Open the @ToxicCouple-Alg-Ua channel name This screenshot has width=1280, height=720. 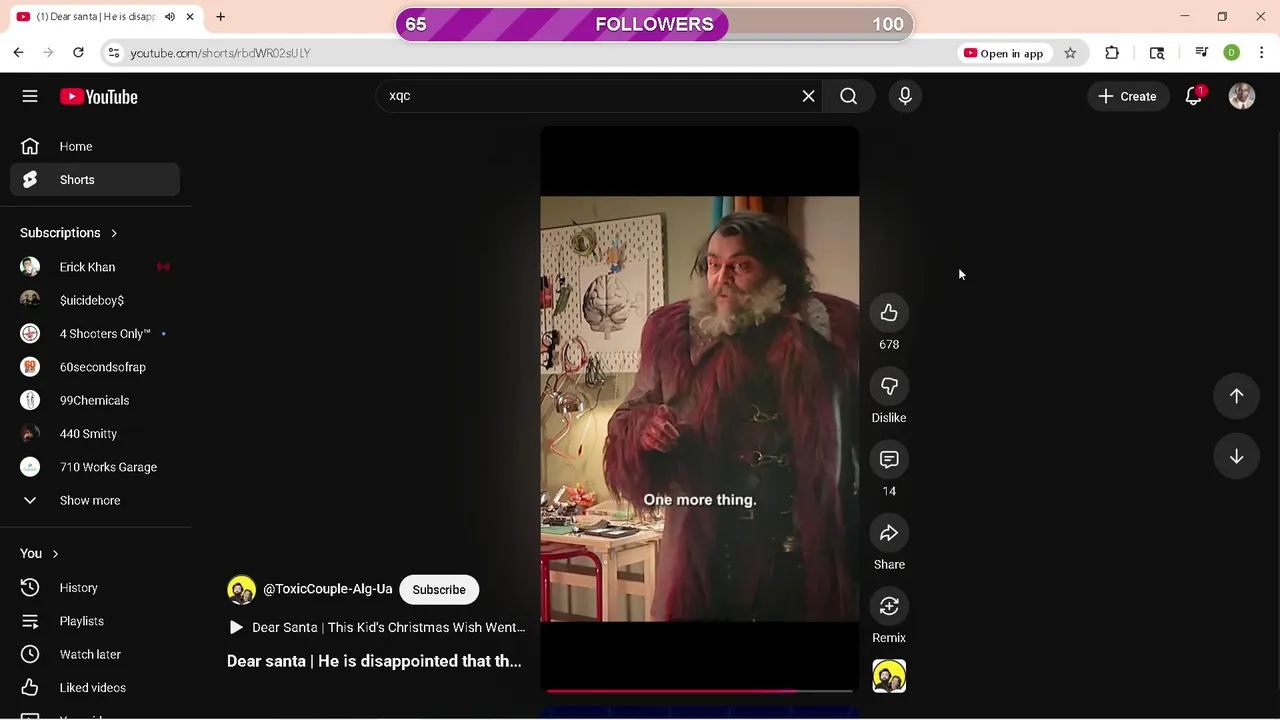click(327, 590)
